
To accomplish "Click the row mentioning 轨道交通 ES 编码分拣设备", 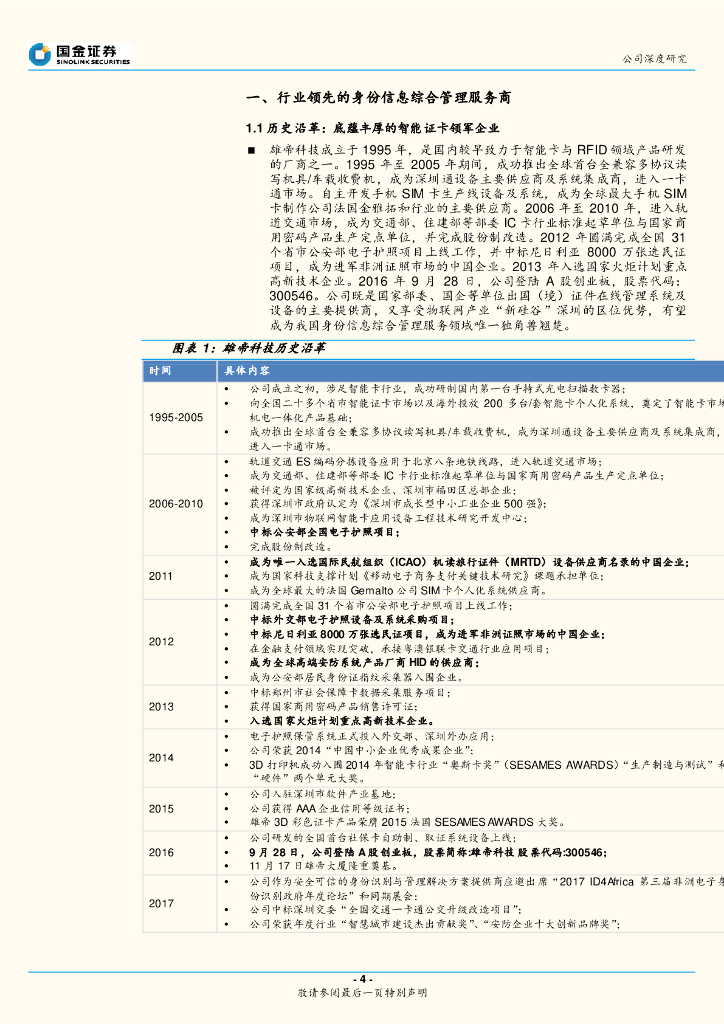I will 426,461.
